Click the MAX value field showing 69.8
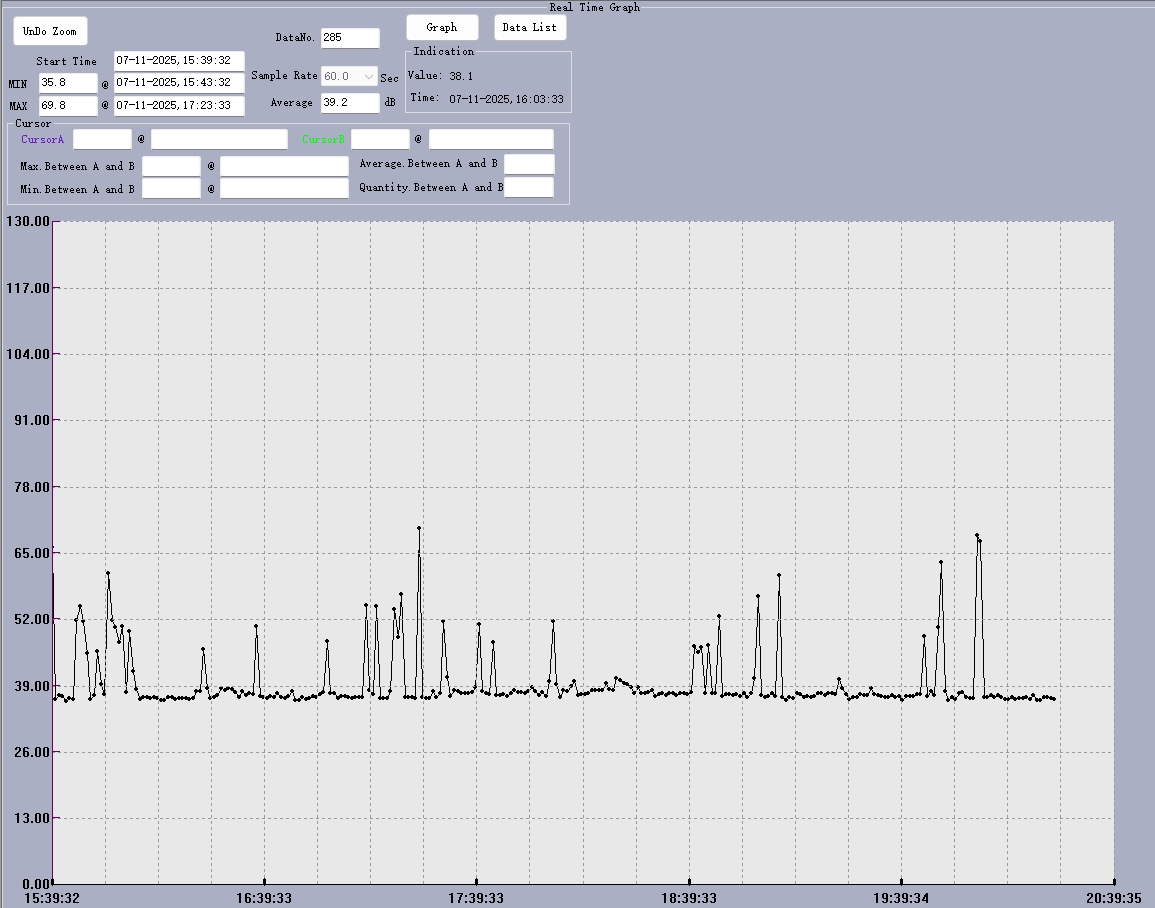The image size is (1155, 908). point(68,105)
